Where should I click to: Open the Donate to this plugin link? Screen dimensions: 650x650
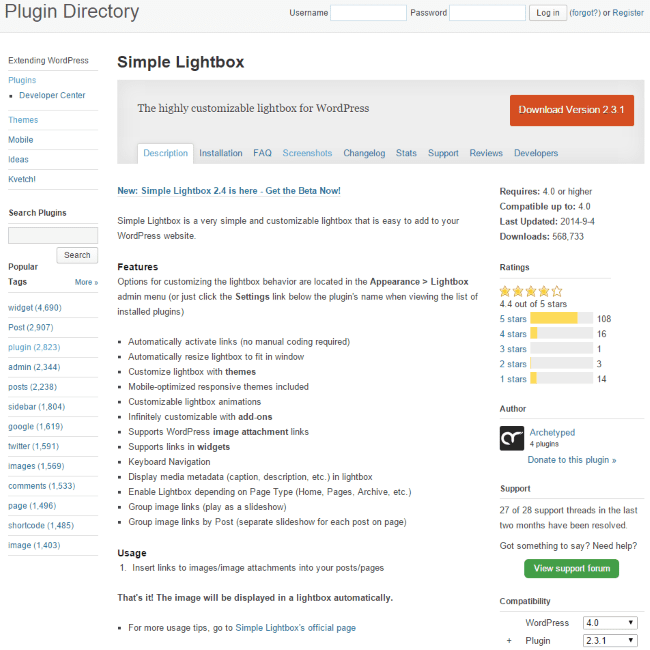pos(572,460)
